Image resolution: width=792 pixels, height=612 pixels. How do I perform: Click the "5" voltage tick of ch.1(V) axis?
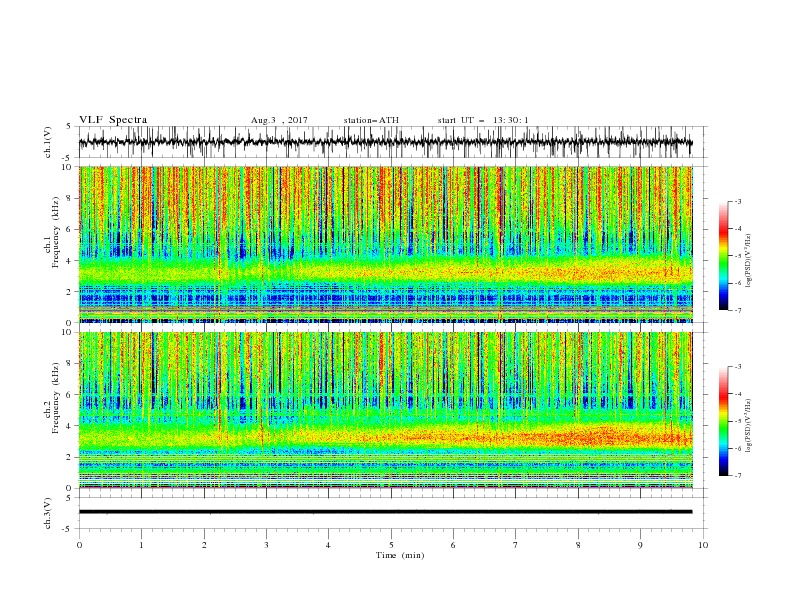tap(69, 127)
